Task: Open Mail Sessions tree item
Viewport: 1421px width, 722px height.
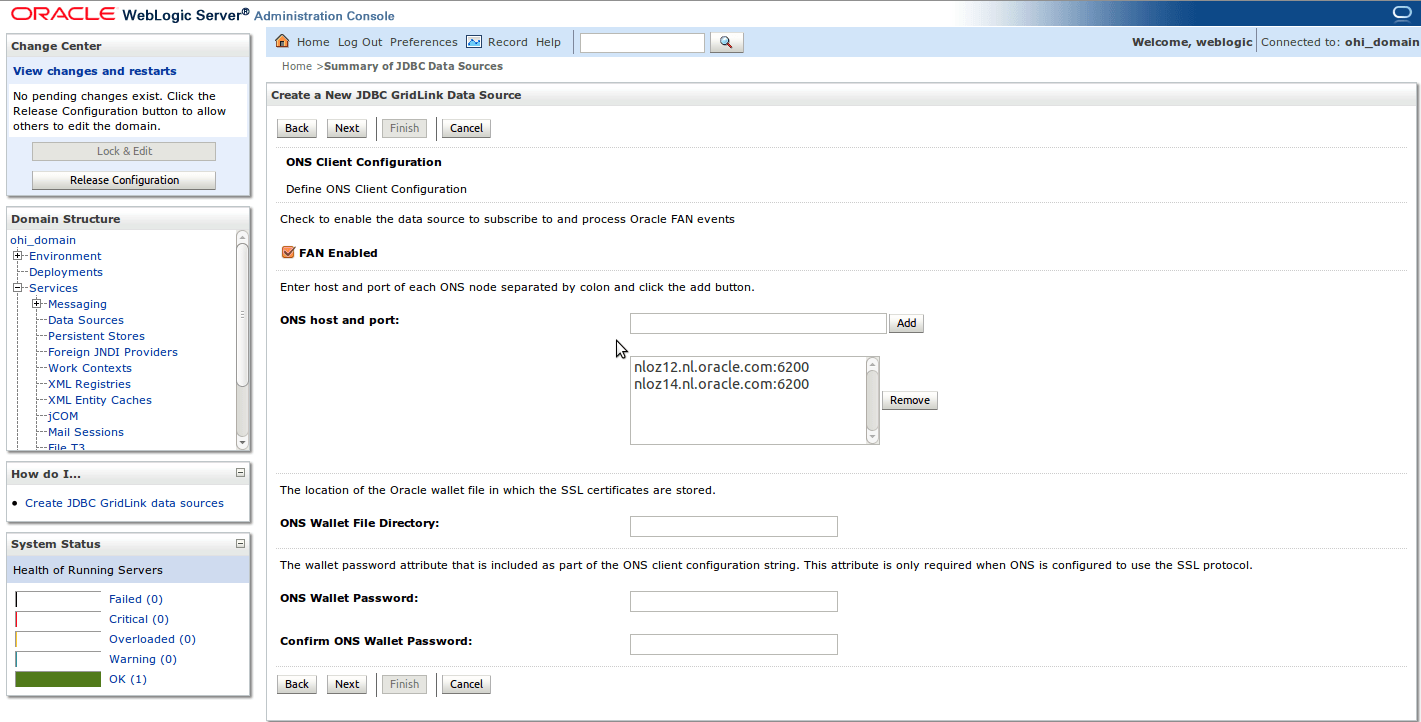Action: 86,432
